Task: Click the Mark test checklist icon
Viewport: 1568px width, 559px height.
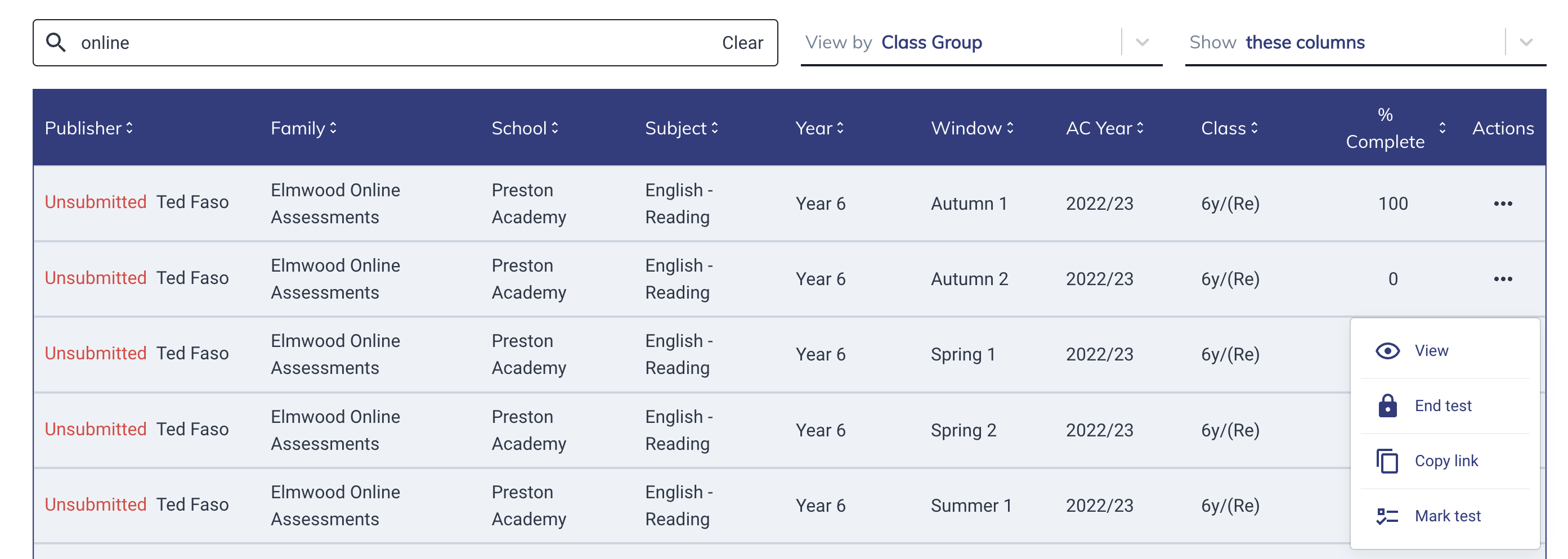Action: [x=1387, y=516]
